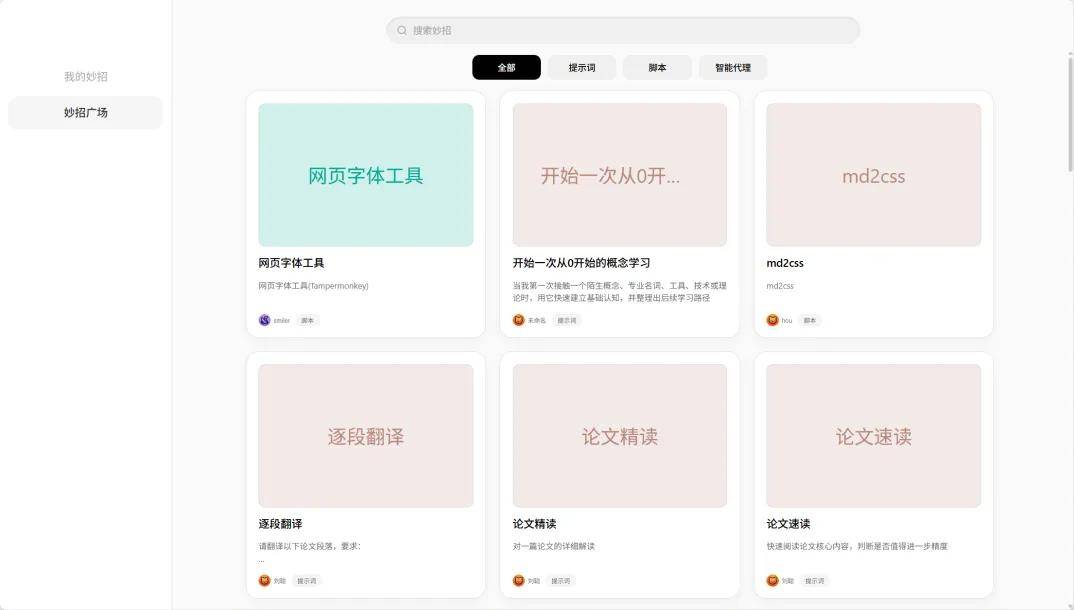This screenshot has height=610, width=1074.
Task: Click the 论文精读 thumbnail image
Action: 619,435
